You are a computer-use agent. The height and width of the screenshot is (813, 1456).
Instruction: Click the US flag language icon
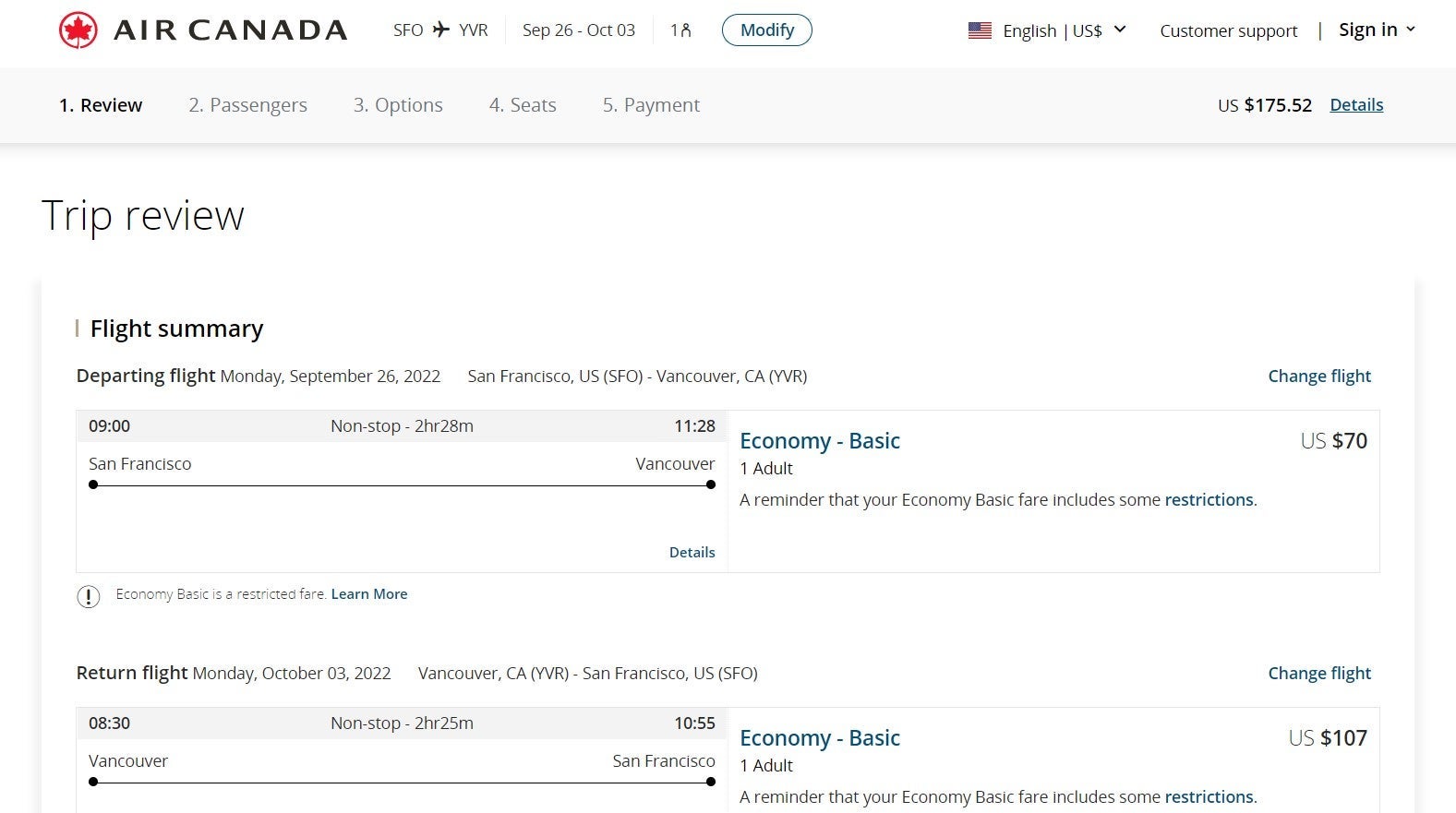(x=980, y=30)
